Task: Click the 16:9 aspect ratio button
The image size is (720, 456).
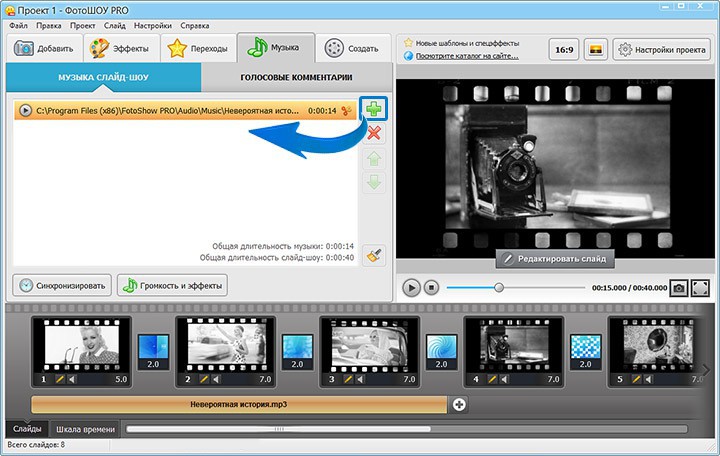Action: (564, 49)
